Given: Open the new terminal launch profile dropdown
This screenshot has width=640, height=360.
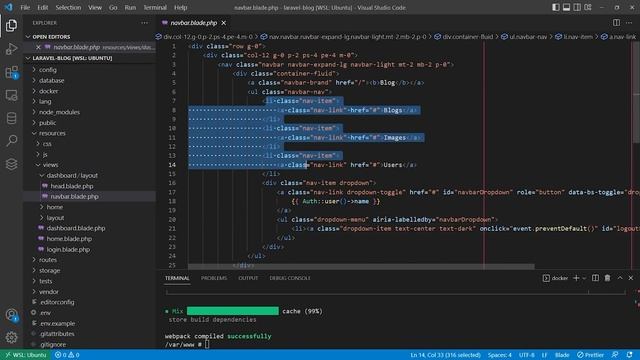Looking at the screenshot, I should point(584,278).
